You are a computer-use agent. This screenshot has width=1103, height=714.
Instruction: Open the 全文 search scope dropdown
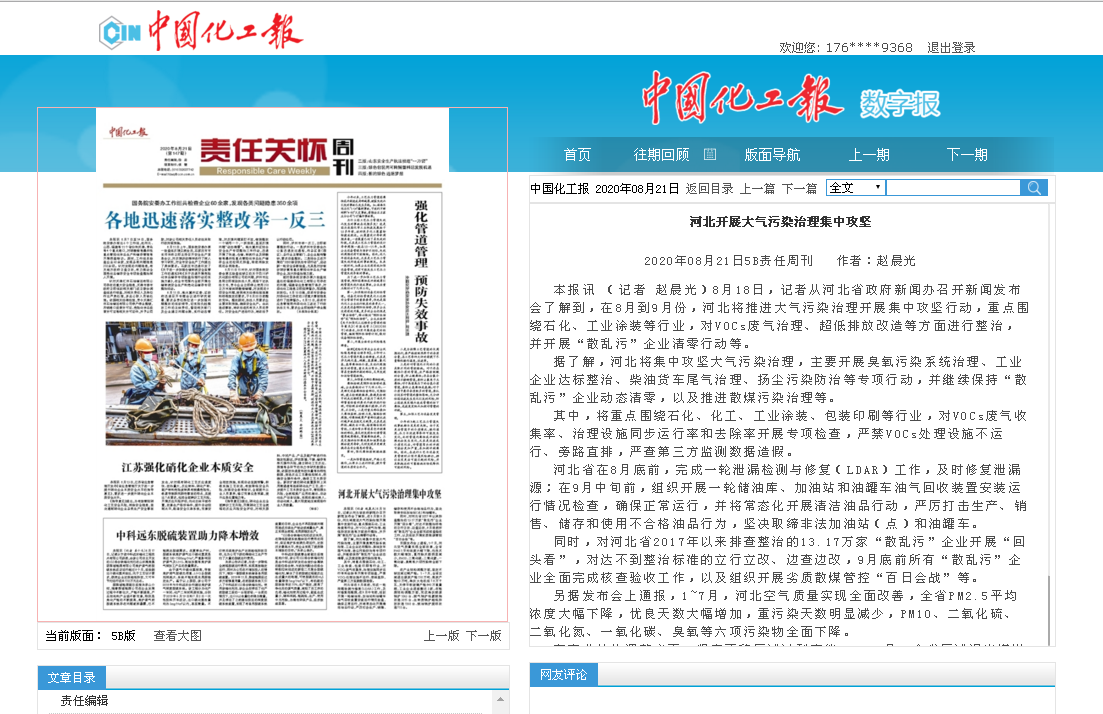point(856,188)
